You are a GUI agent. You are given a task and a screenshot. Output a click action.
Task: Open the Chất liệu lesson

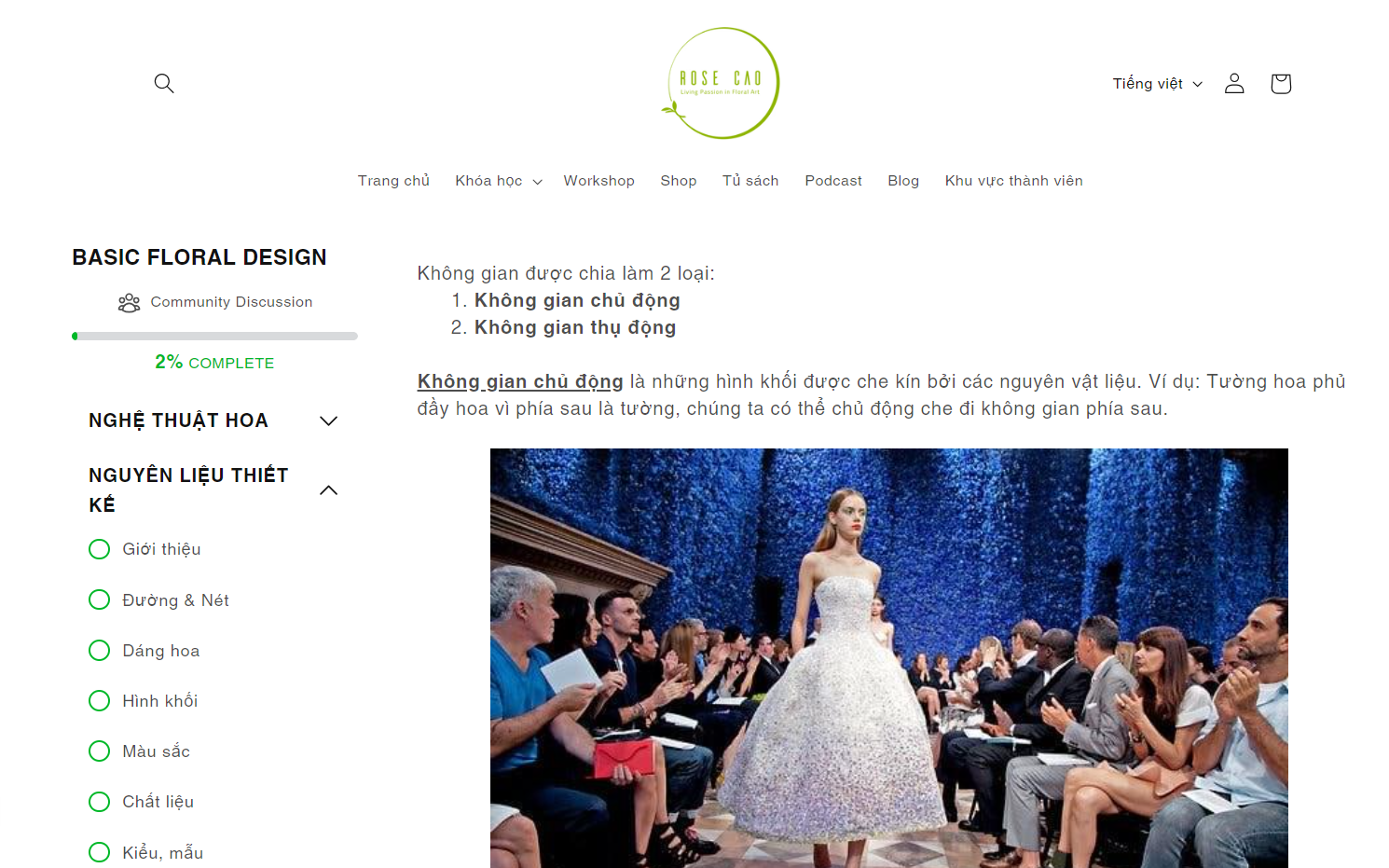point(158,802)
